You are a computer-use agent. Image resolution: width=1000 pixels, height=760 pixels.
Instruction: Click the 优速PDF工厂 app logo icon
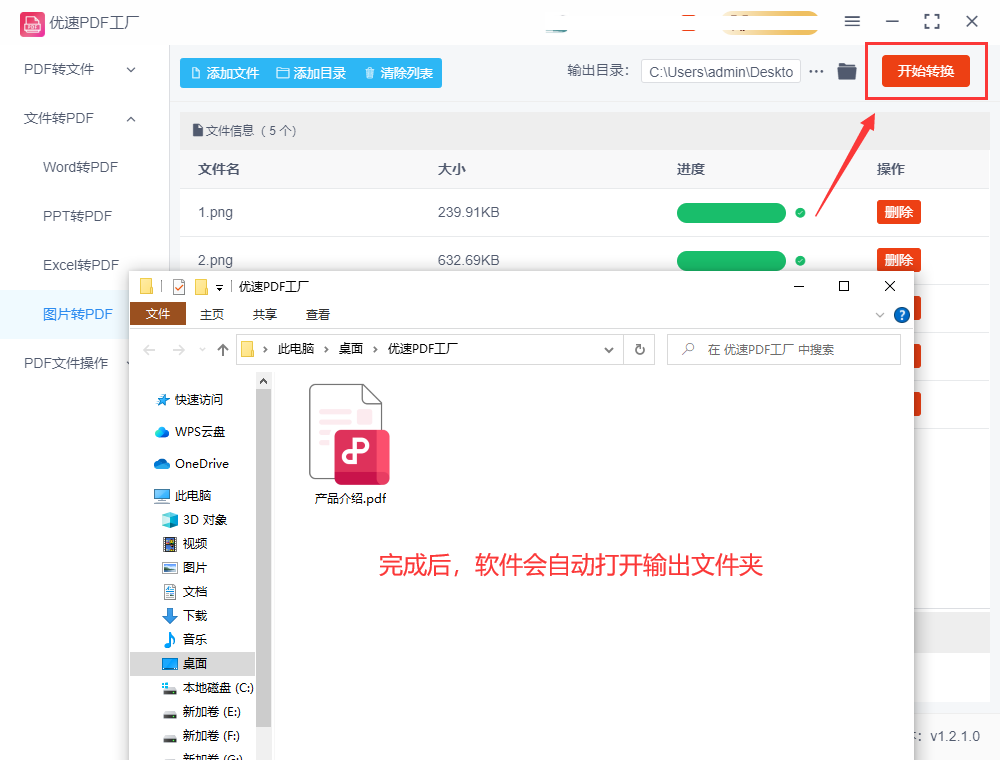32,24
